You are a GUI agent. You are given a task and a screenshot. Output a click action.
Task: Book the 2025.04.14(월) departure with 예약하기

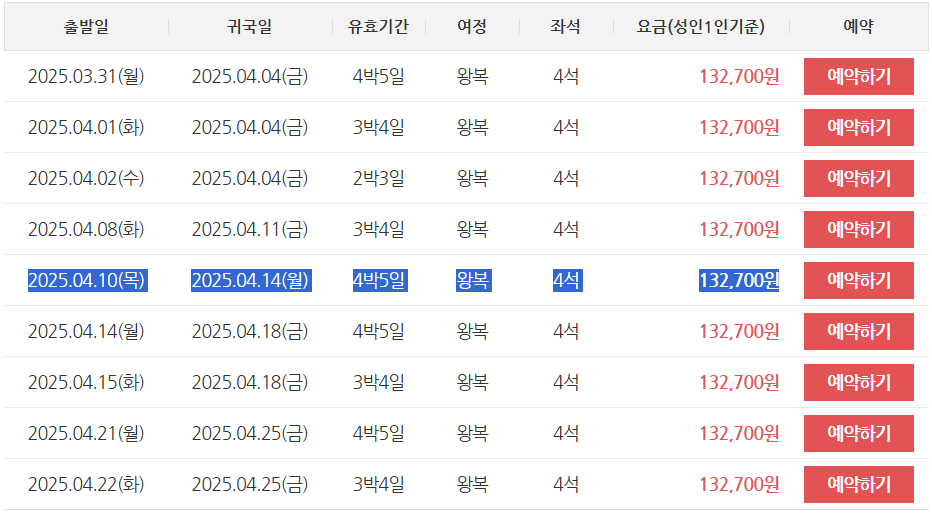(x=858, y=331)
